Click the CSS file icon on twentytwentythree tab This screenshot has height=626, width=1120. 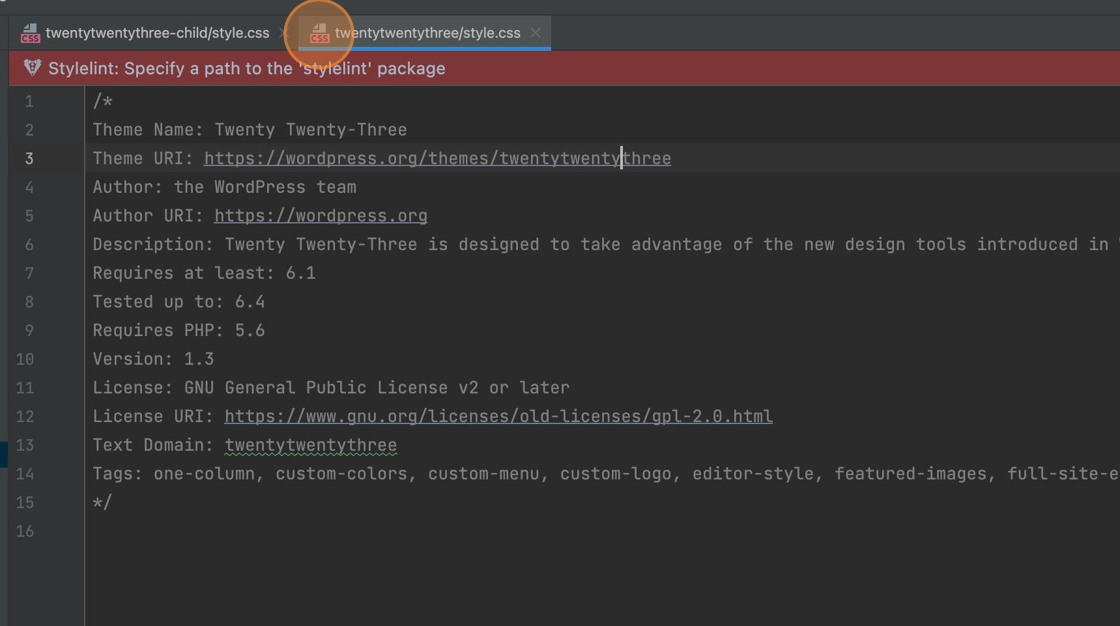coord(319,34)
